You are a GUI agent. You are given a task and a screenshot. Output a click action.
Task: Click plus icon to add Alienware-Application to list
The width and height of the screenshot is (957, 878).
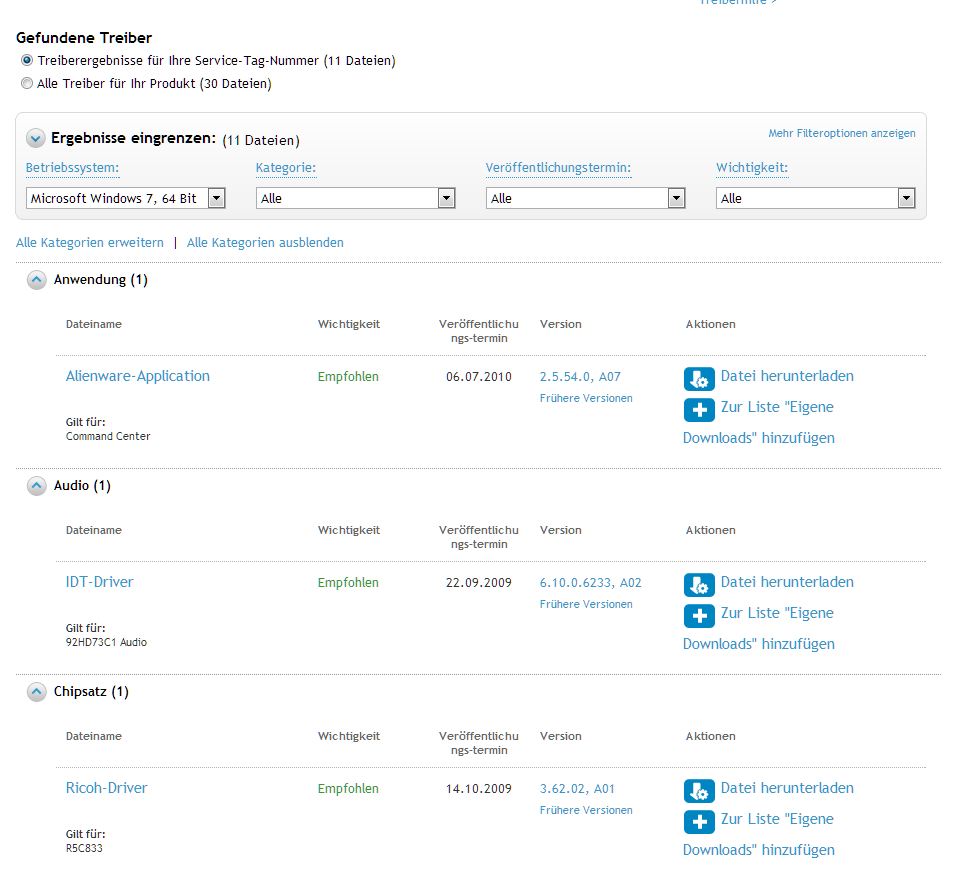point(699,409)
